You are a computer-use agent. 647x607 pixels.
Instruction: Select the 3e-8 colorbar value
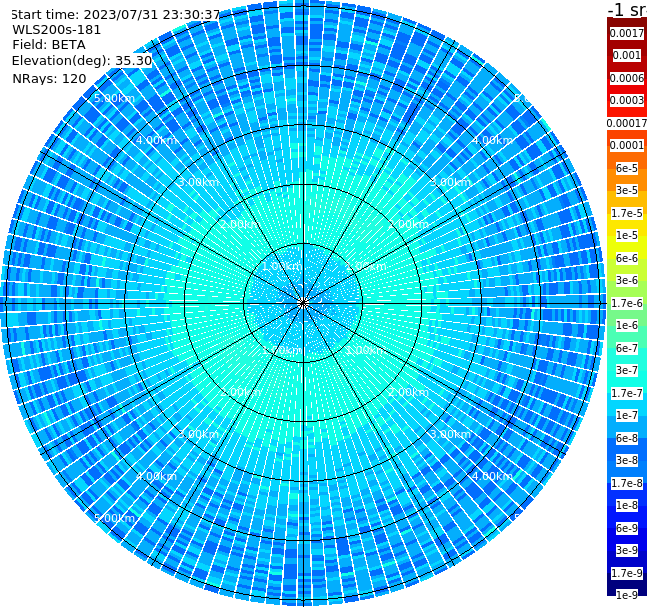tap(627, 460)
